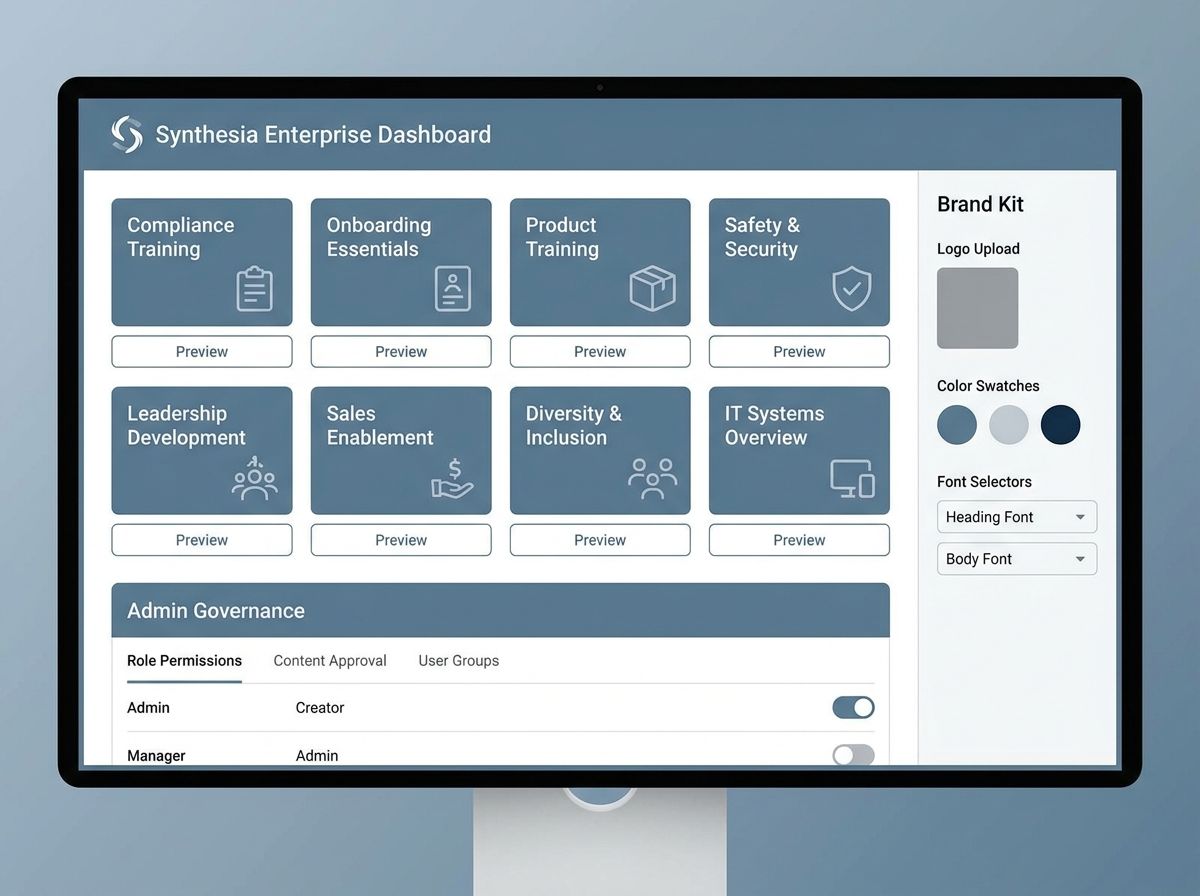Click the Creator label in Admin row

click(x=320, y=707)
